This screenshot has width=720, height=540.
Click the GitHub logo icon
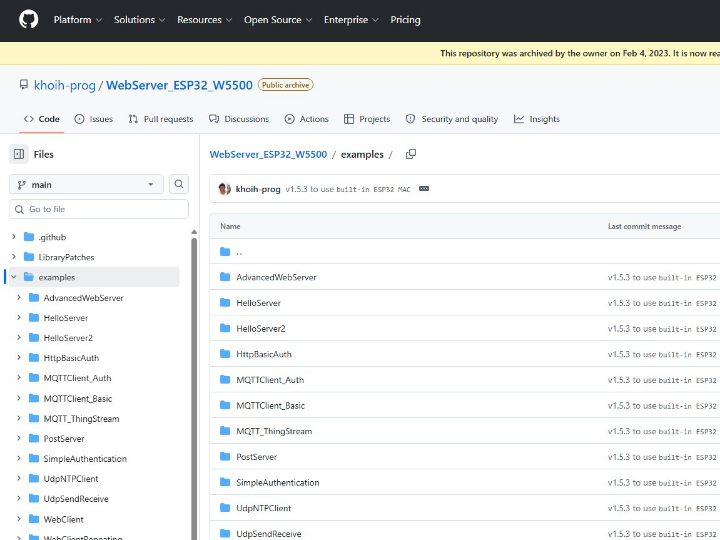28,20
